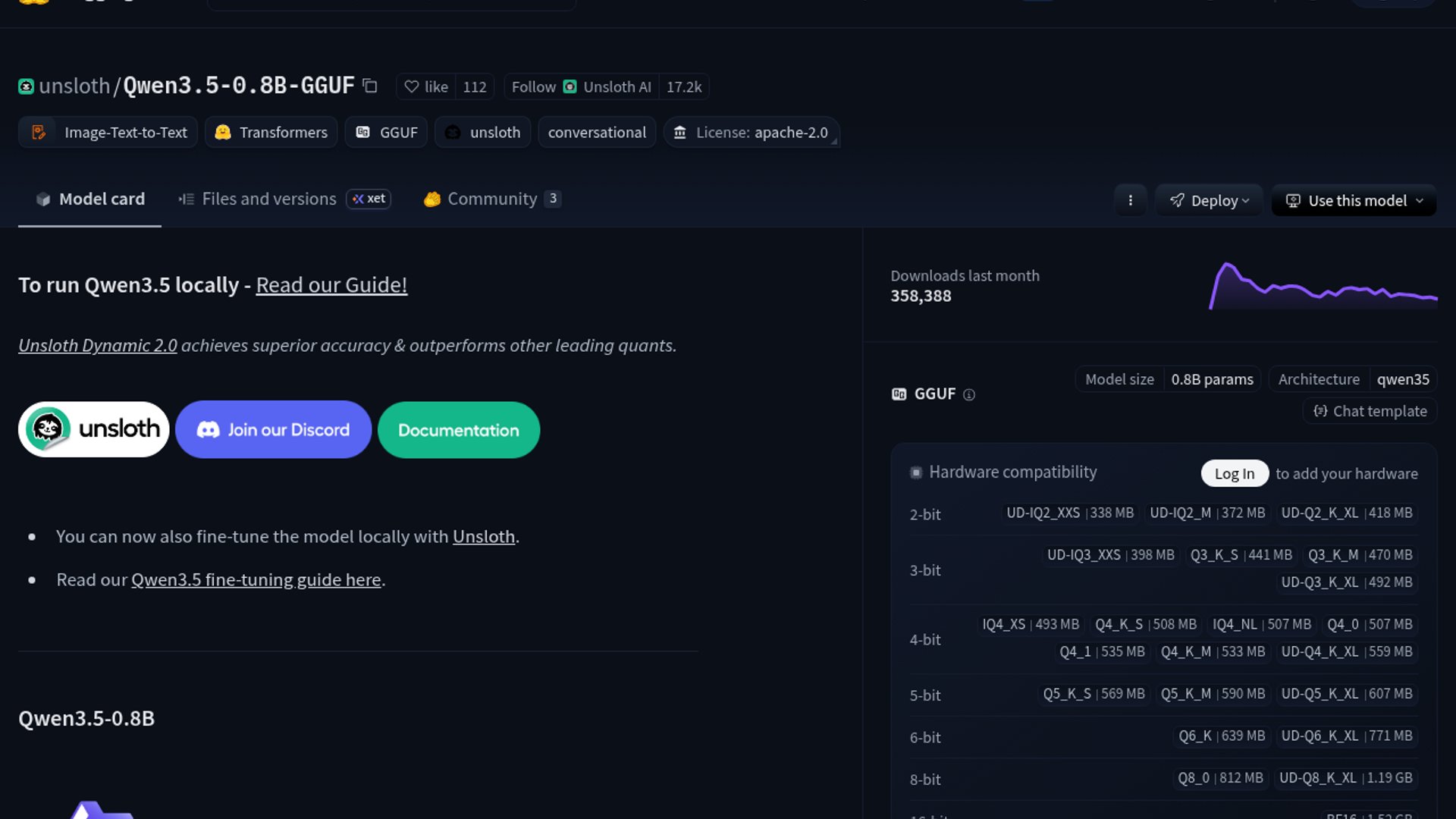Click the downloads trend chart
This screenshot has height=819, width=1456.
tap(1323, 286)
